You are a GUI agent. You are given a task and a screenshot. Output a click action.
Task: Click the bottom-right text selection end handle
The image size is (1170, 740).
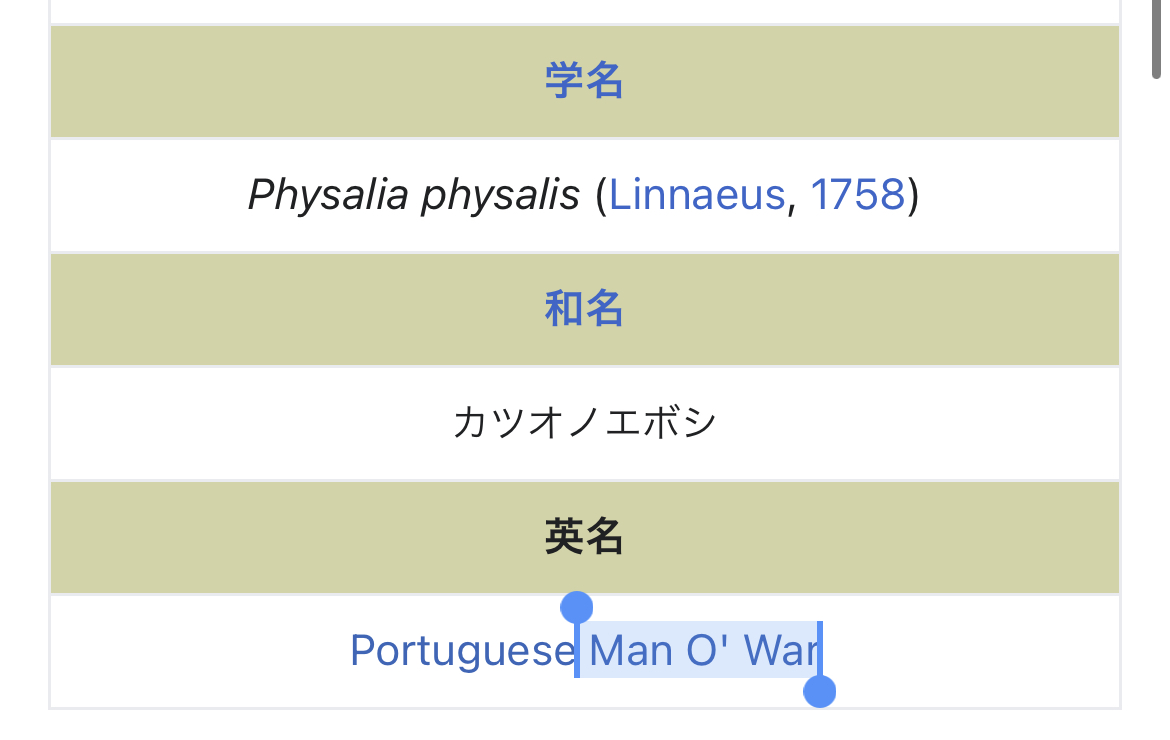click(x=820, y=691)
